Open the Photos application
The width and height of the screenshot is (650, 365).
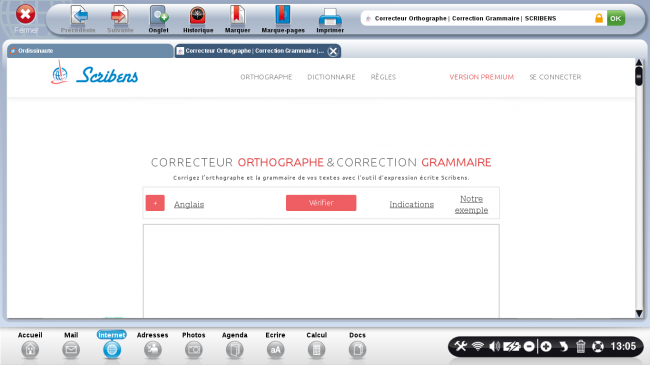click(194, 345)
